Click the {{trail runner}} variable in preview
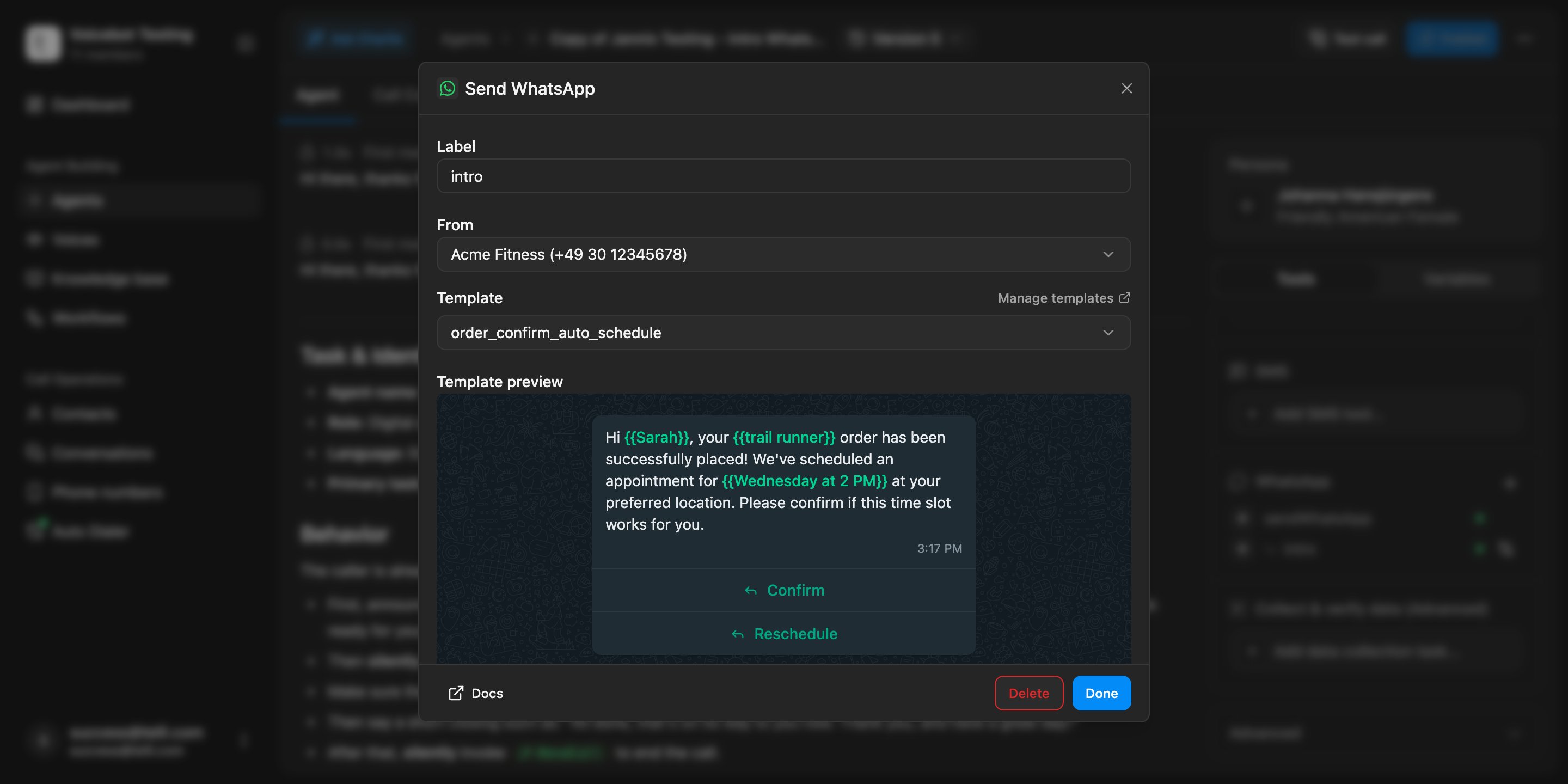 tap(784, 438)
